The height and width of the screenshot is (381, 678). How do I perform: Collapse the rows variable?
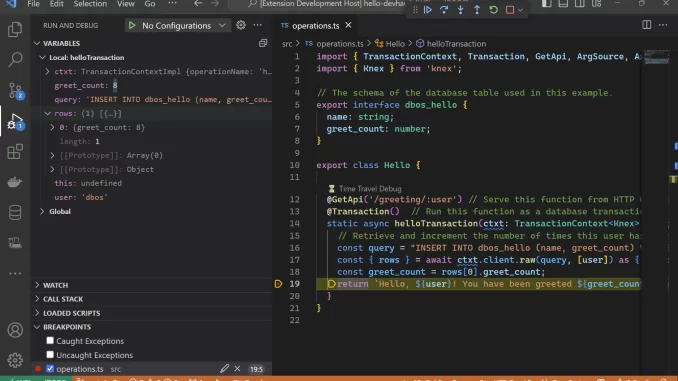coord(48,114)
